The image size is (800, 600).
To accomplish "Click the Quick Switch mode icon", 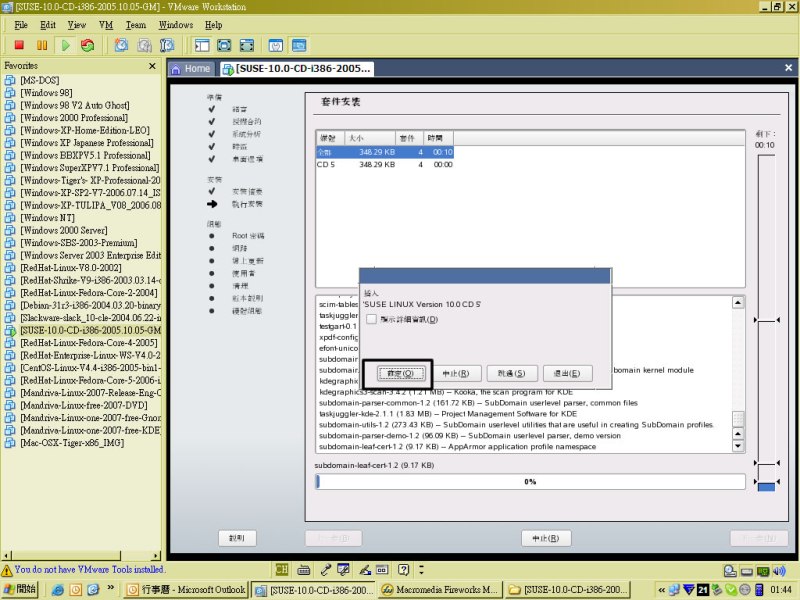I will click(224, 45).
